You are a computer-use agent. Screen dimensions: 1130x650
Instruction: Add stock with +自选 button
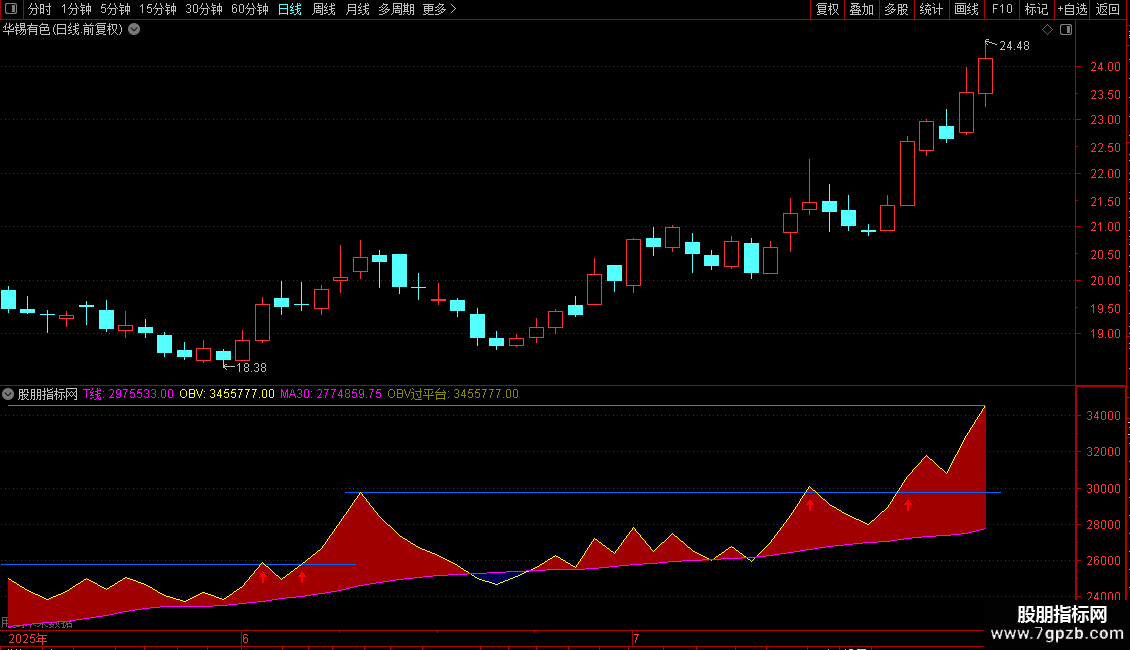(1072, 9)
